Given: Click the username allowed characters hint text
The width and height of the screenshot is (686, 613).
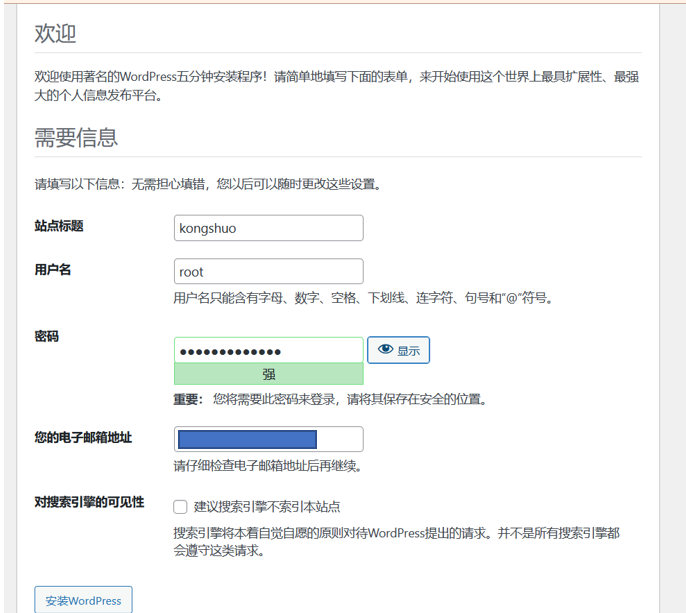Looking at the screenshot, I should coord(364,298).
